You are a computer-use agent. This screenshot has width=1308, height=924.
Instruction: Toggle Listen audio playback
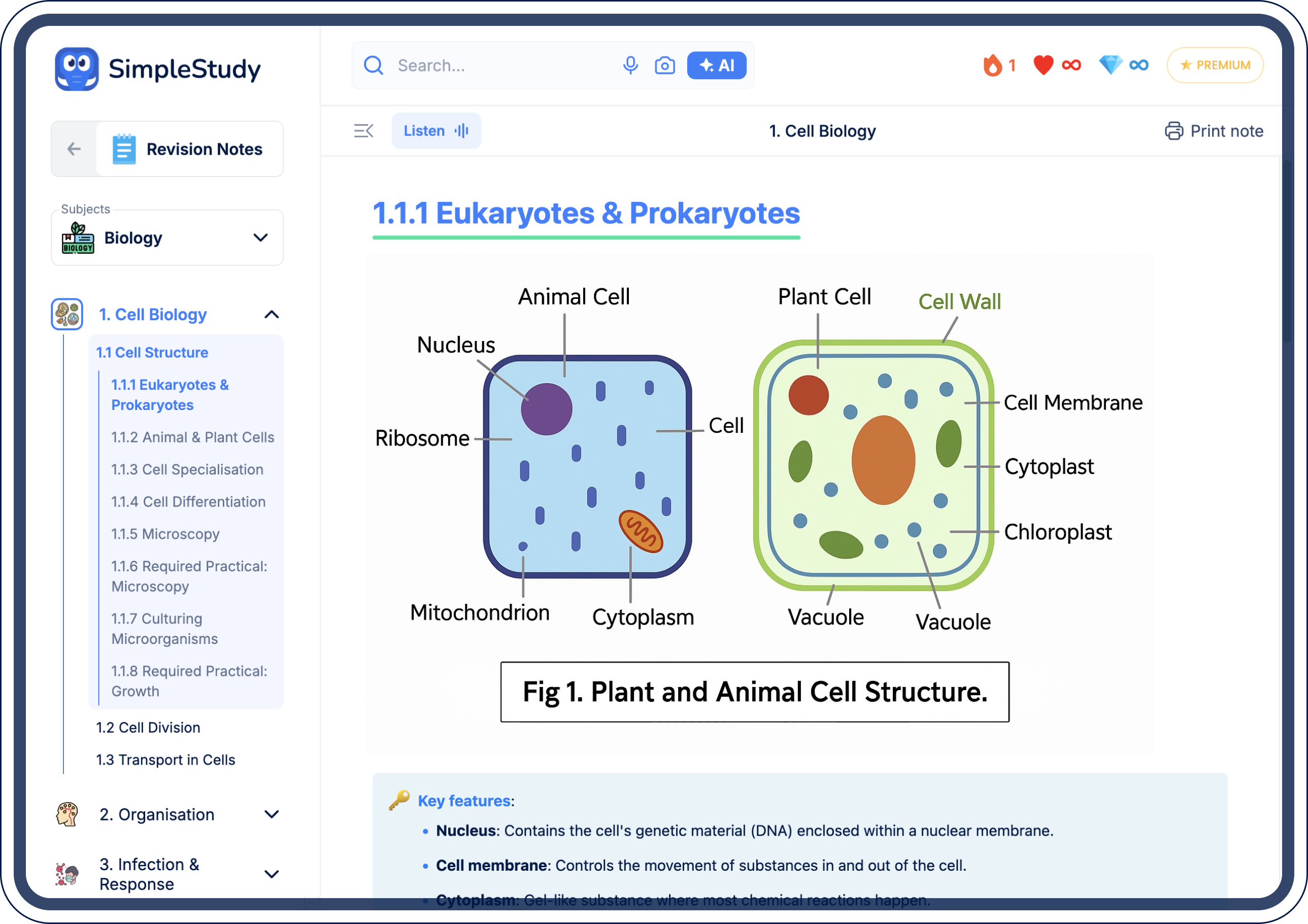pos(436,131)
